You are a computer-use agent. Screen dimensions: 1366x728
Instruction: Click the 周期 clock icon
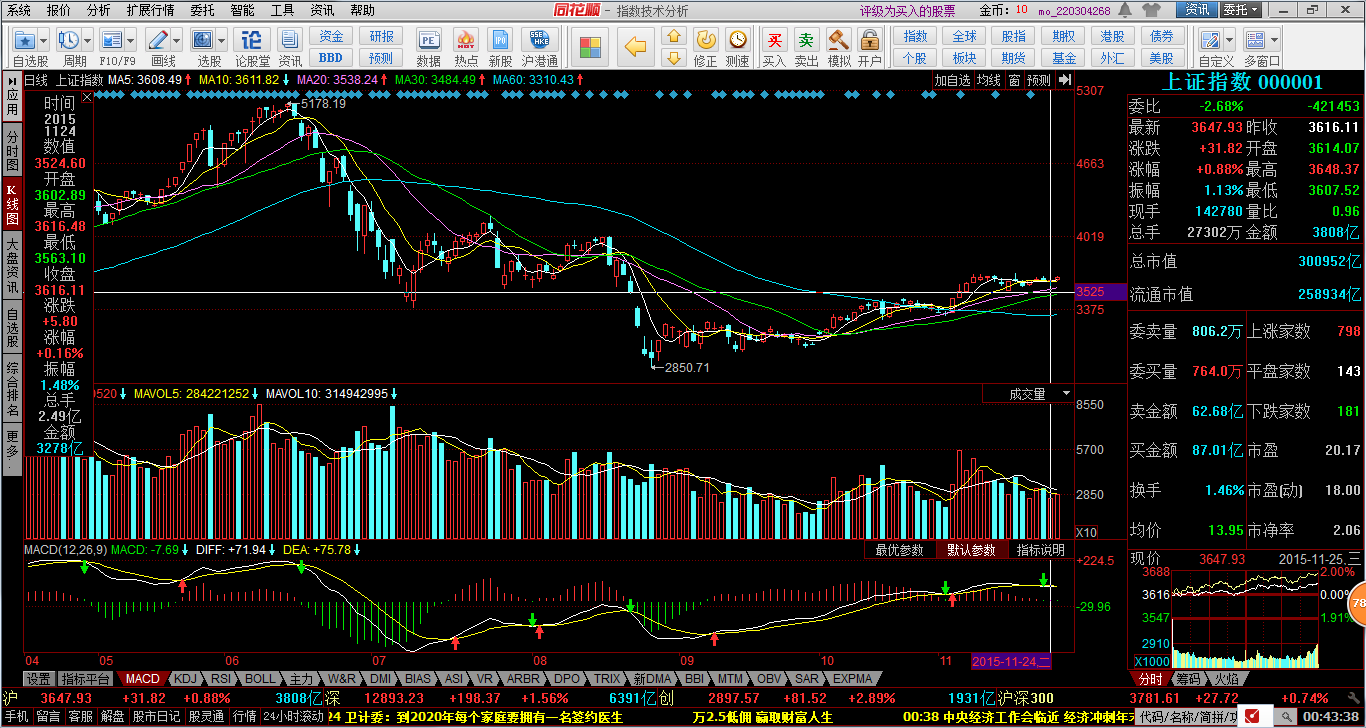click(68, 40)
